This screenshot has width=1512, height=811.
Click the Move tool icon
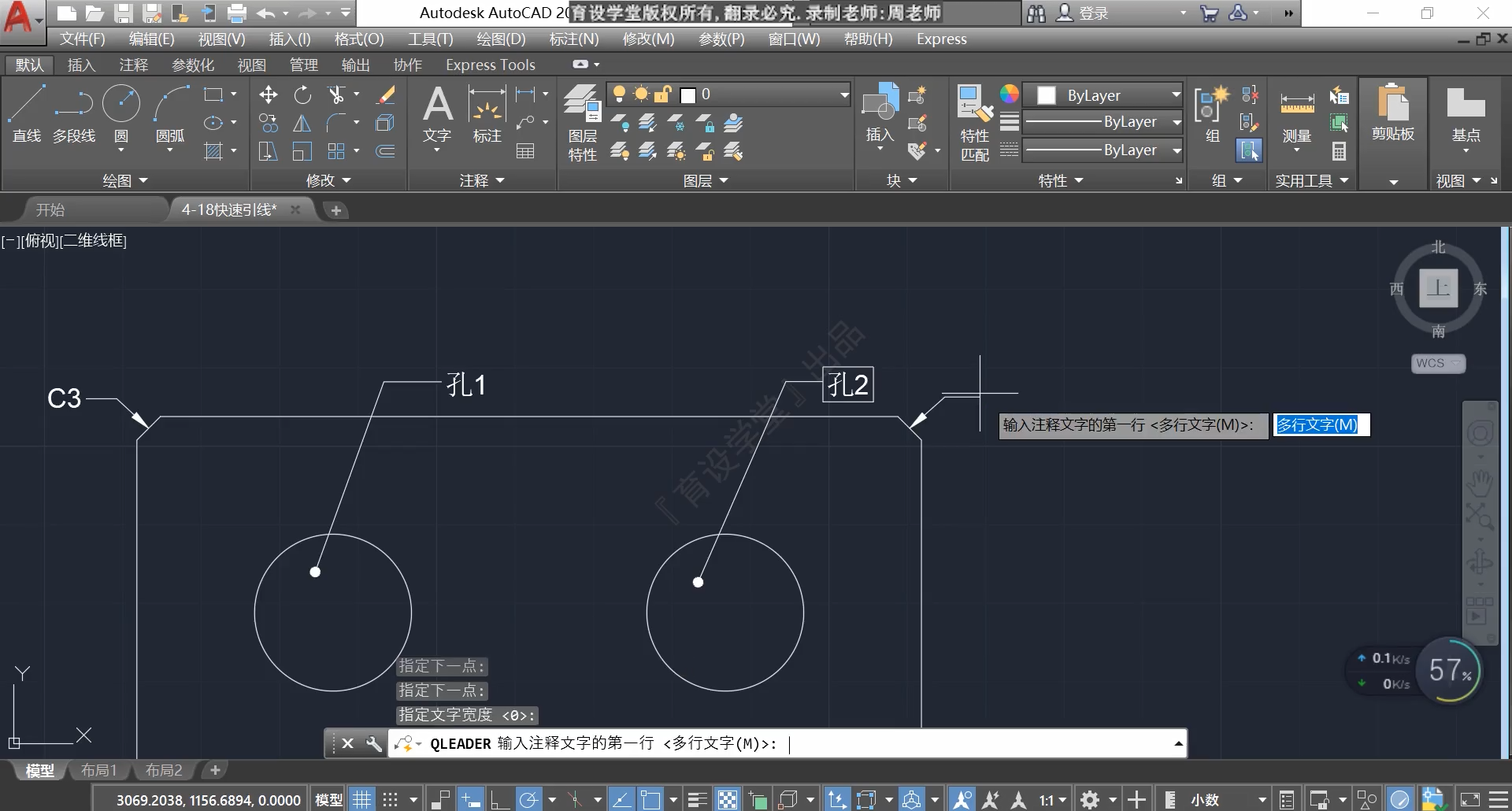pyautogui.click(x=269, y=95)
